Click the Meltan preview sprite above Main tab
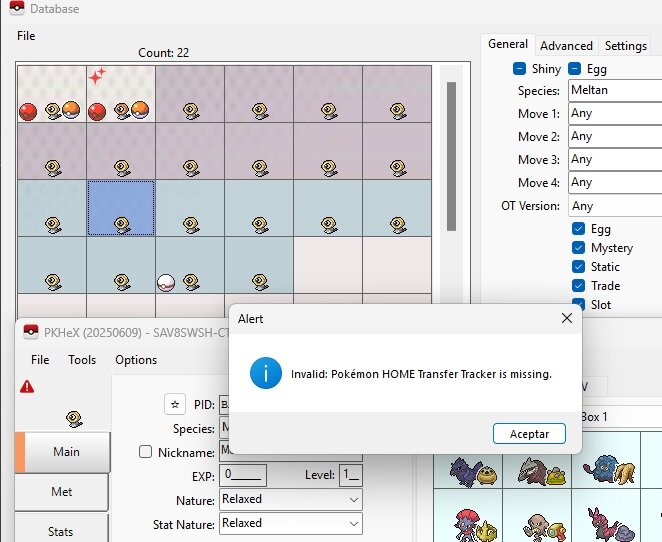The image size is (662, 542). (72, 416)
